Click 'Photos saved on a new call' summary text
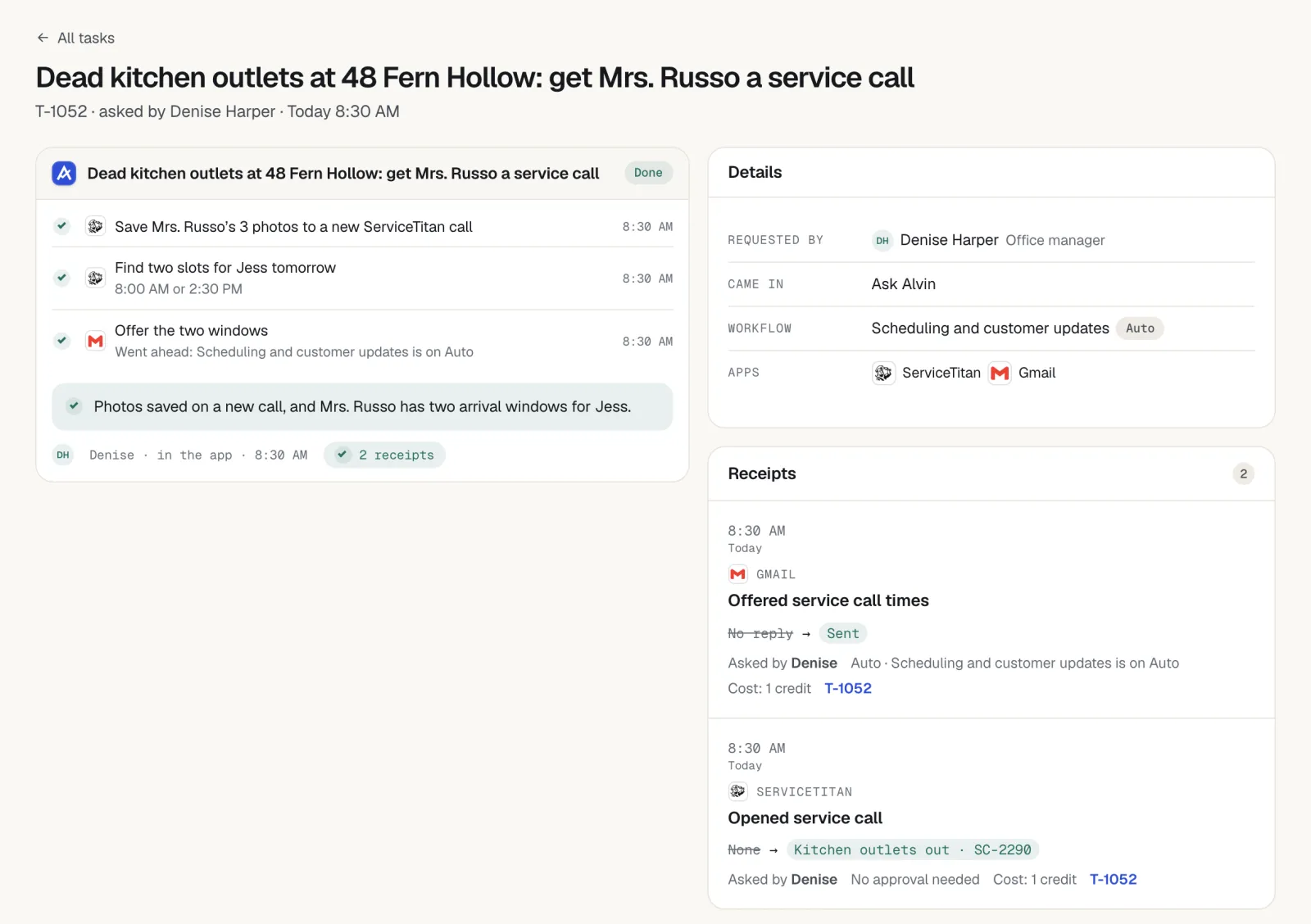The height and width of the screenshot is (924, 1311). 362,407
